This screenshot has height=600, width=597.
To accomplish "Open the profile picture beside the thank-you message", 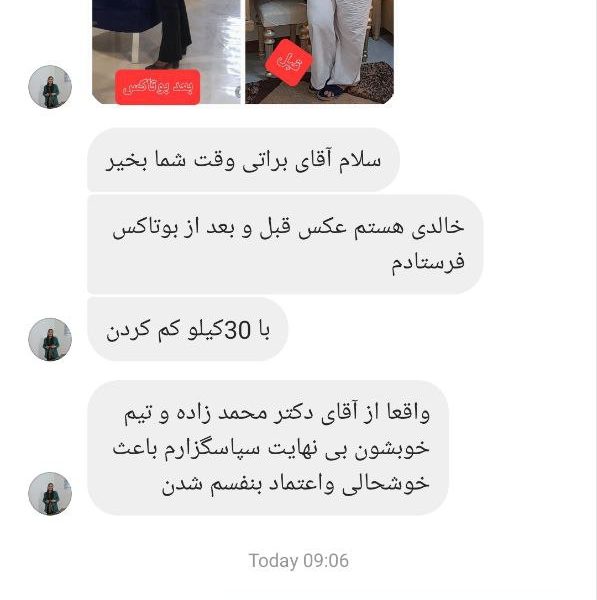I will pos(50,494).
